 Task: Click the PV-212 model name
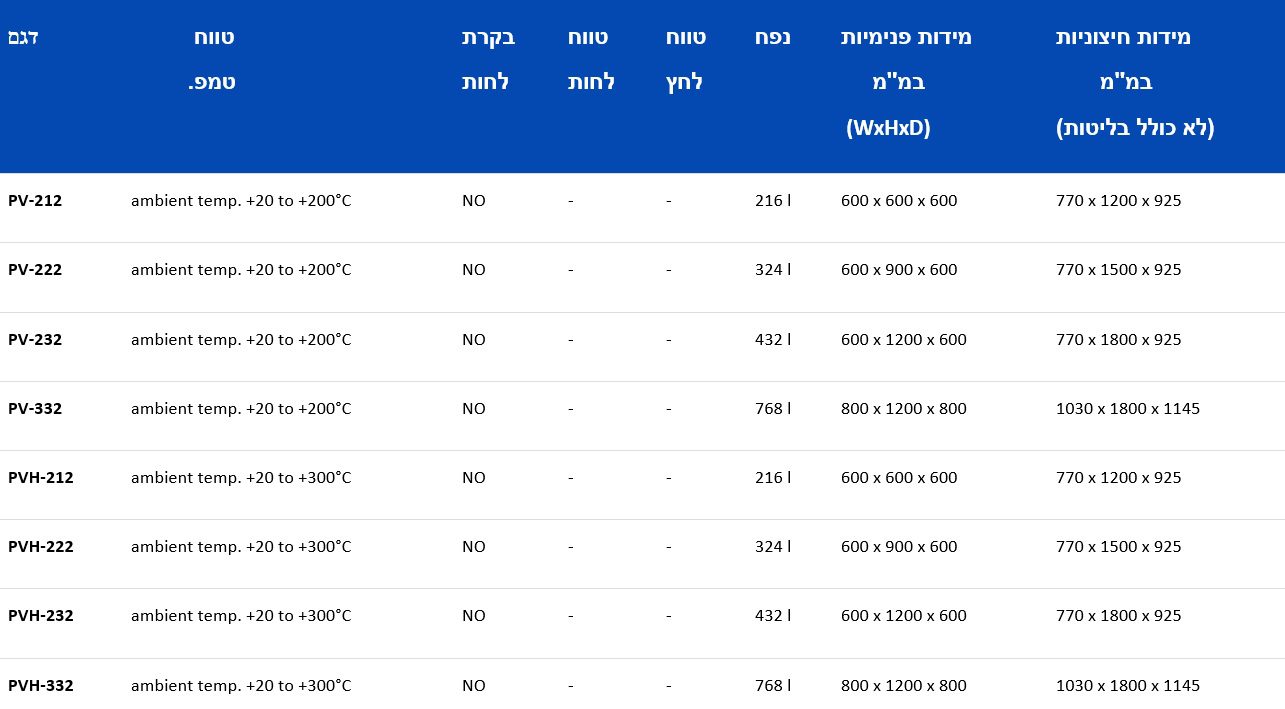click(35, 201)
